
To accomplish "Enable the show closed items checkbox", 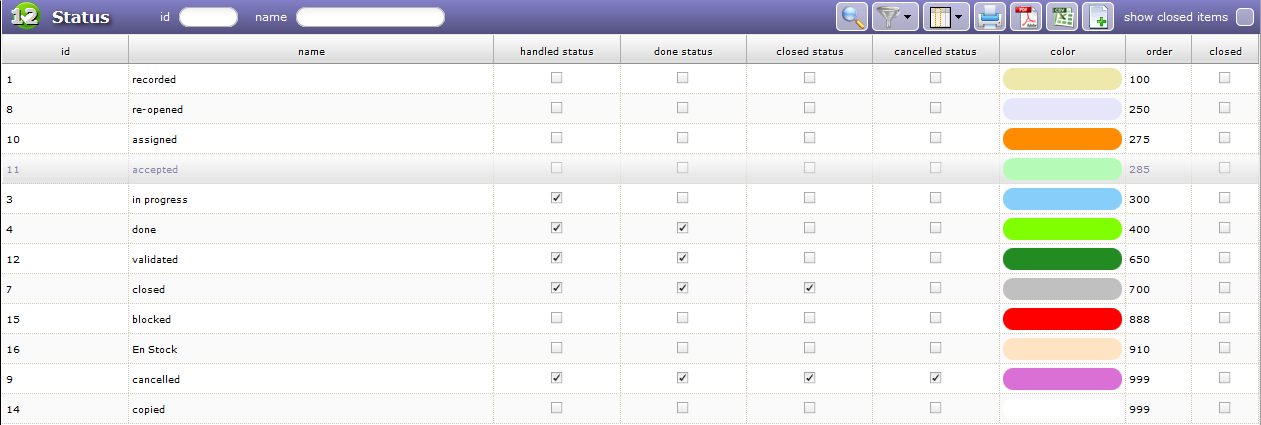I will pyautogui.click(x=1244, y=16).
